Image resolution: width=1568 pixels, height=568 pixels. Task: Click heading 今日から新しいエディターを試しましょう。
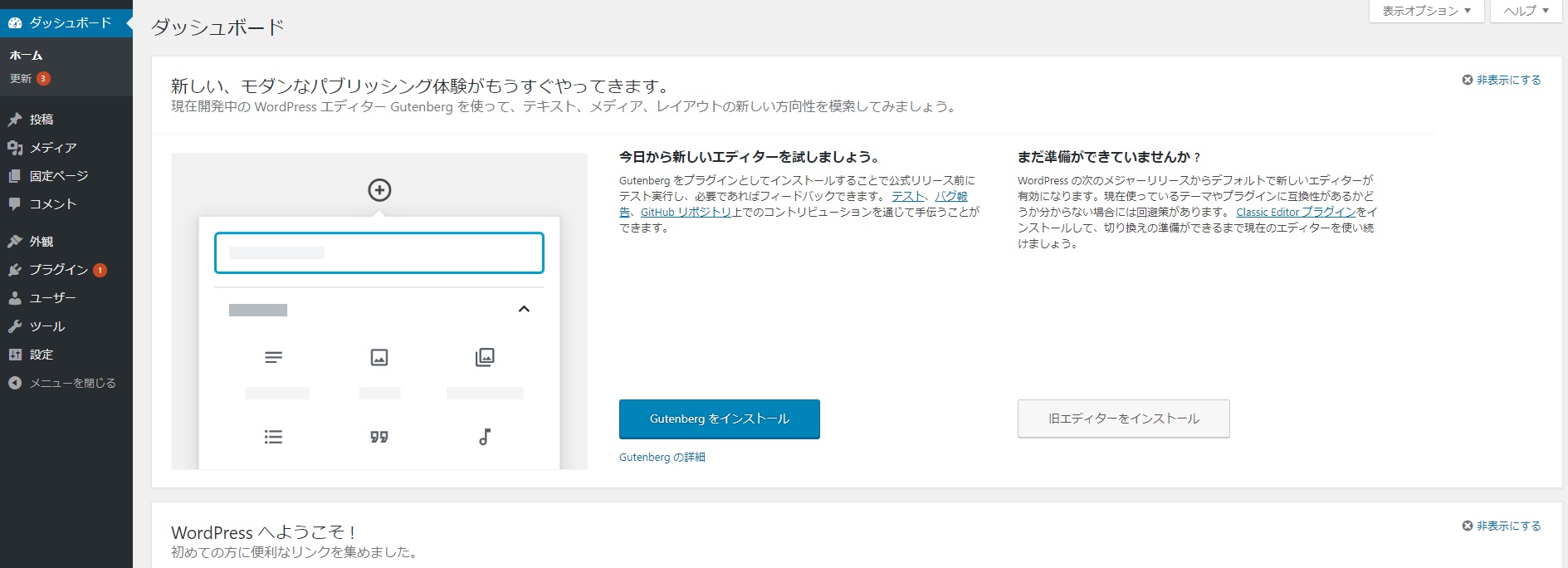(750, 157)
